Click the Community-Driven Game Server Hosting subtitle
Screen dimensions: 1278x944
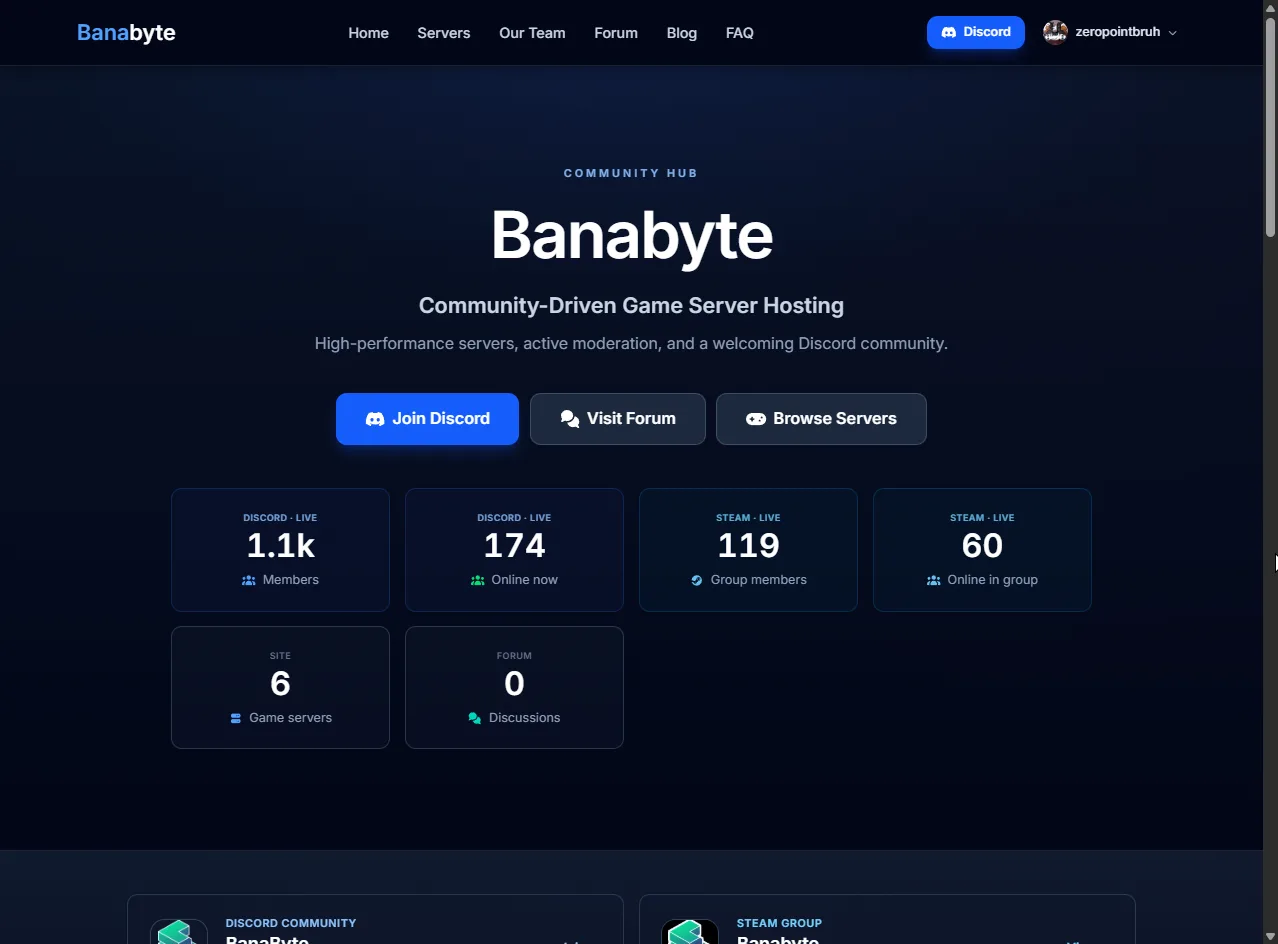(631, 306)
